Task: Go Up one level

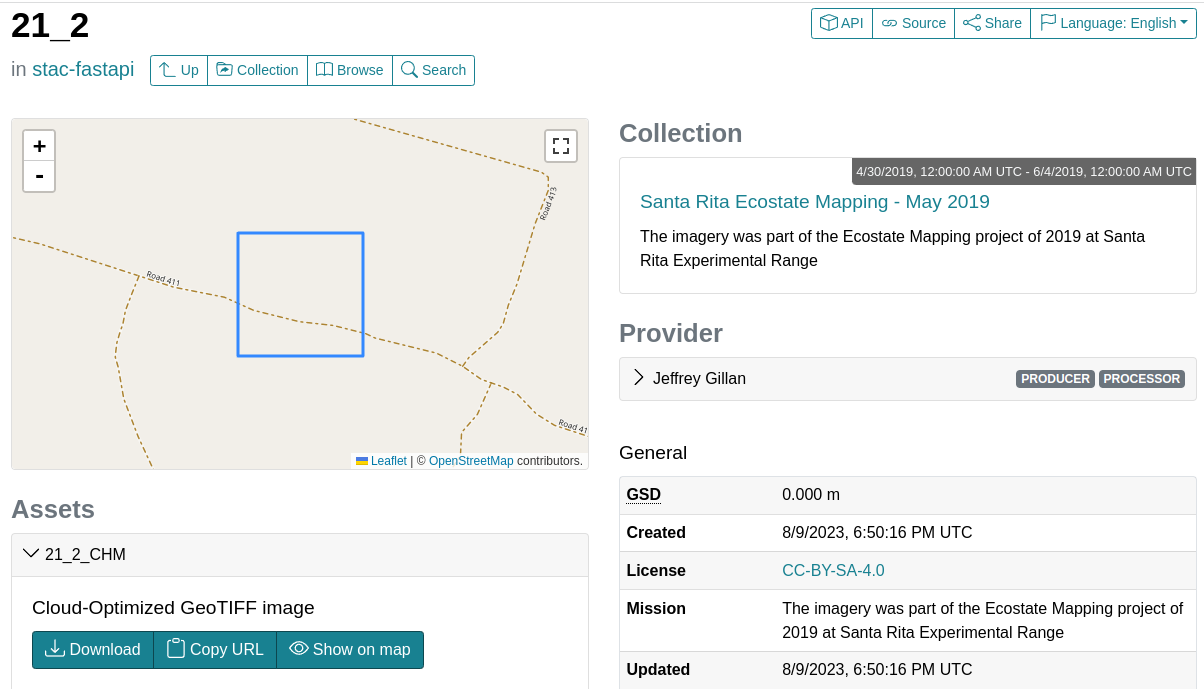Action: tap(179, 70)
